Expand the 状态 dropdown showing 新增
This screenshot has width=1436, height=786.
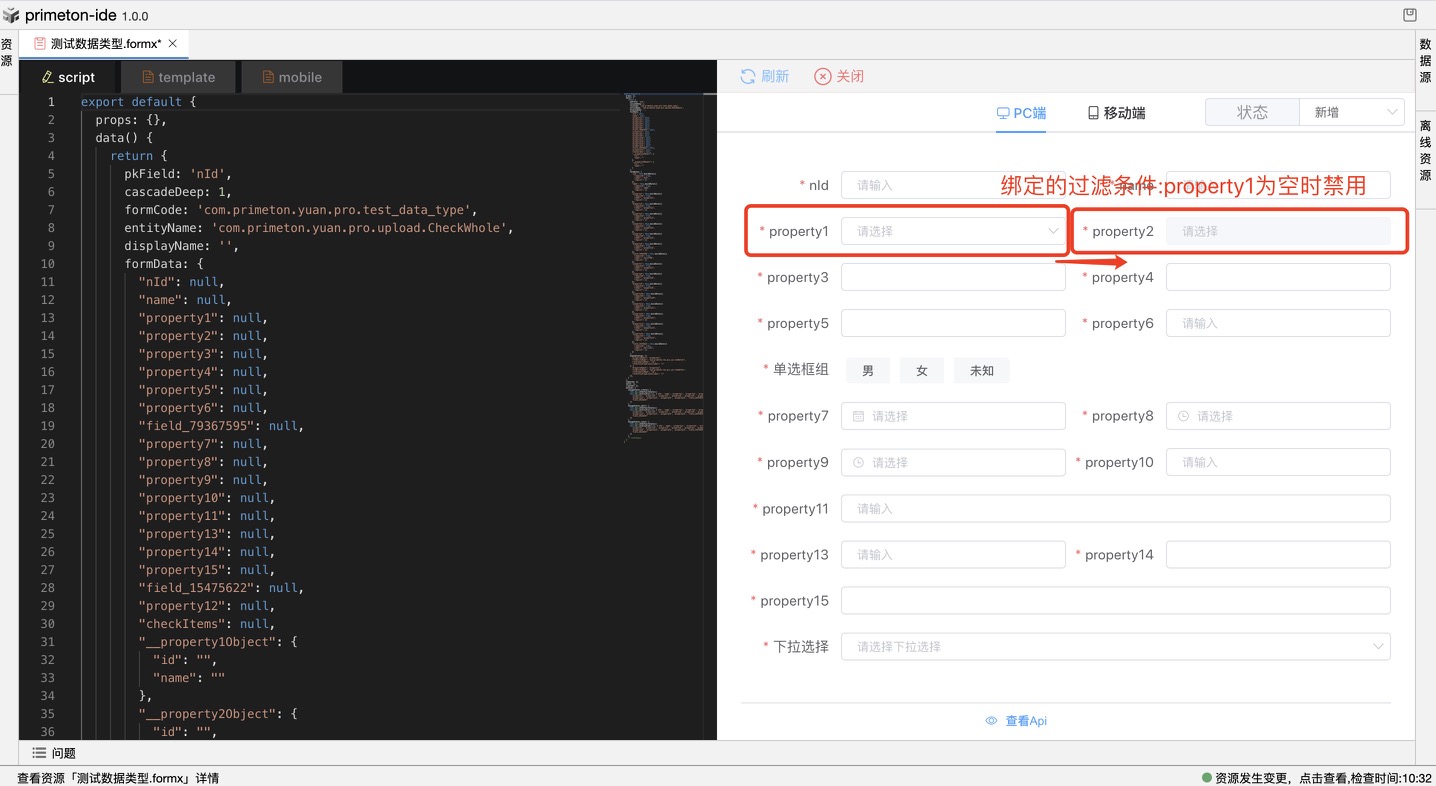(1351, 113)
